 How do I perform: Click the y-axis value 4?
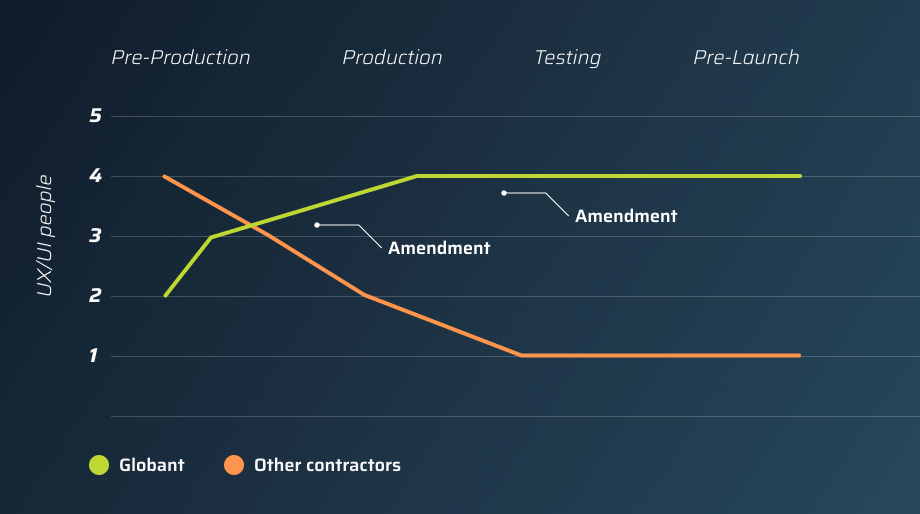tap(96, 177)
